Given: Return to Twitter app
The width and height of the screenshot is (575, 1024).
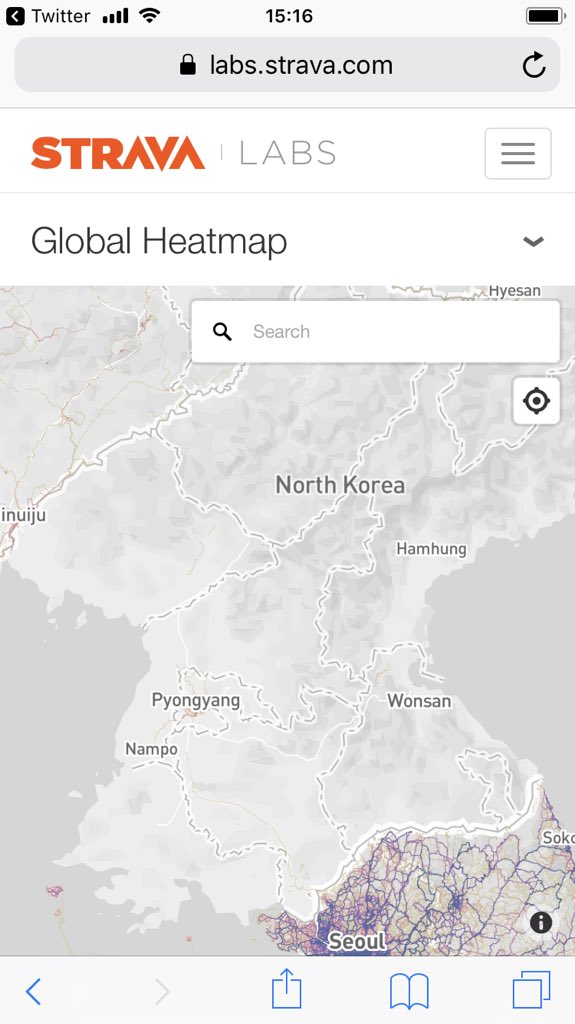Looking at the screenshot, I should [48, 16].
